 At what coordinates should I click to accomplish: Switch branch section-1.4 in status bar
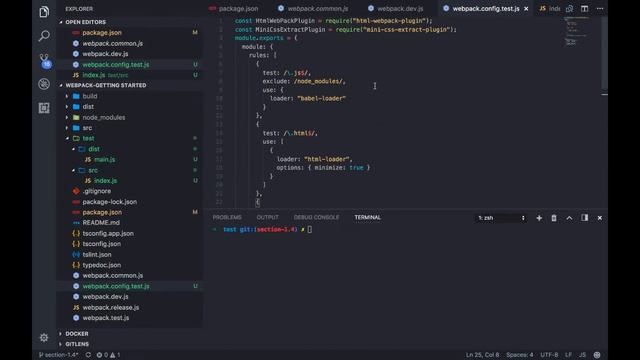point(58,355)
